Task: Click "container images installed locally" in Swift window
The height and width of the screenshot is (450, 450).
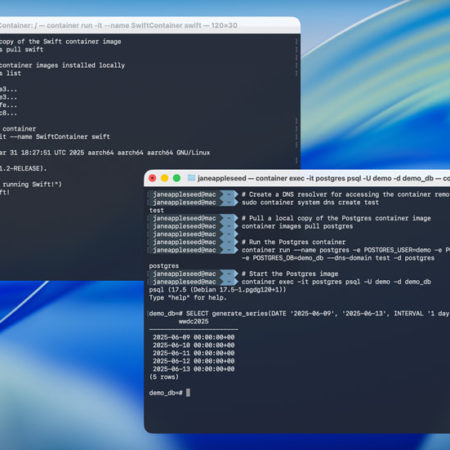Action: (x=62, y=65)
